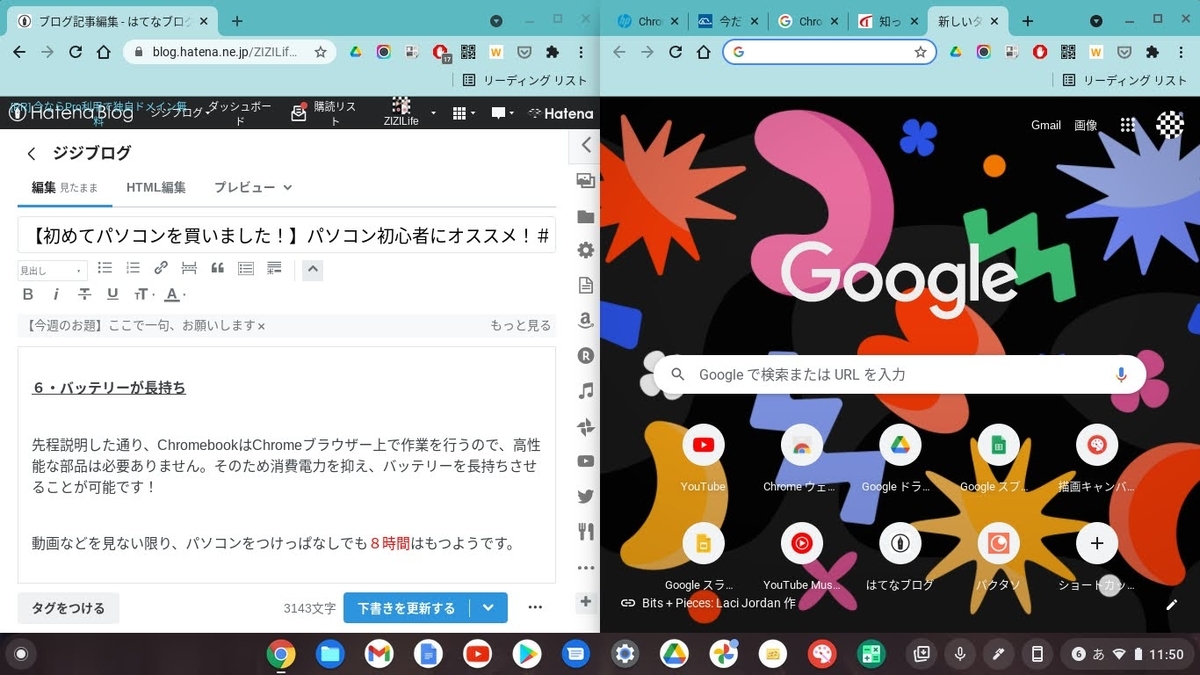Viewport: 1200px width, 675px height.
Task: Open the Files app from the shelf
Action: [330, 655]
